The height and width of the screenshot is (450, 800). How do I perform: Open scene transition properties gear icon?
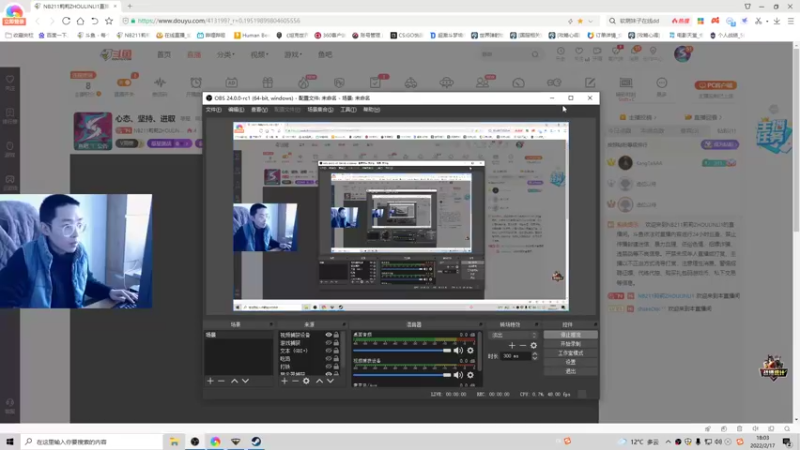[x=534, y=345]
